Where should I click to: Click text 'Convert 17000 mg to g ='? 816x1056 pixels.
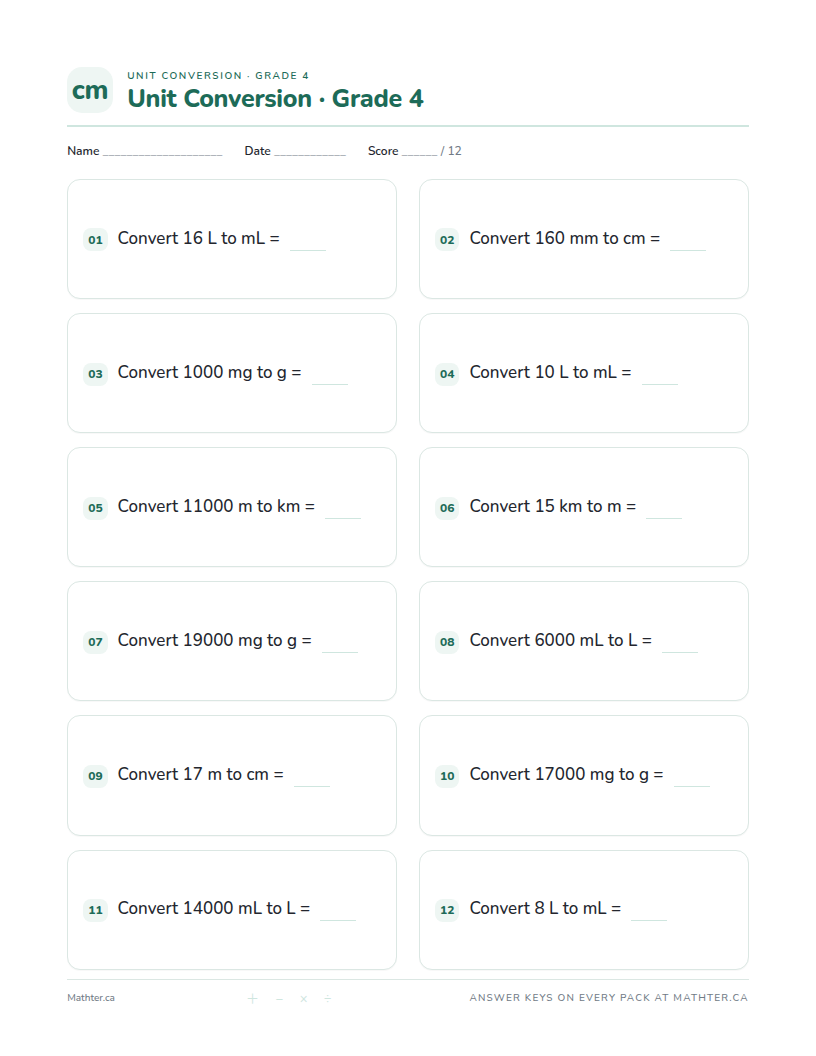click(x=566, y=774)
